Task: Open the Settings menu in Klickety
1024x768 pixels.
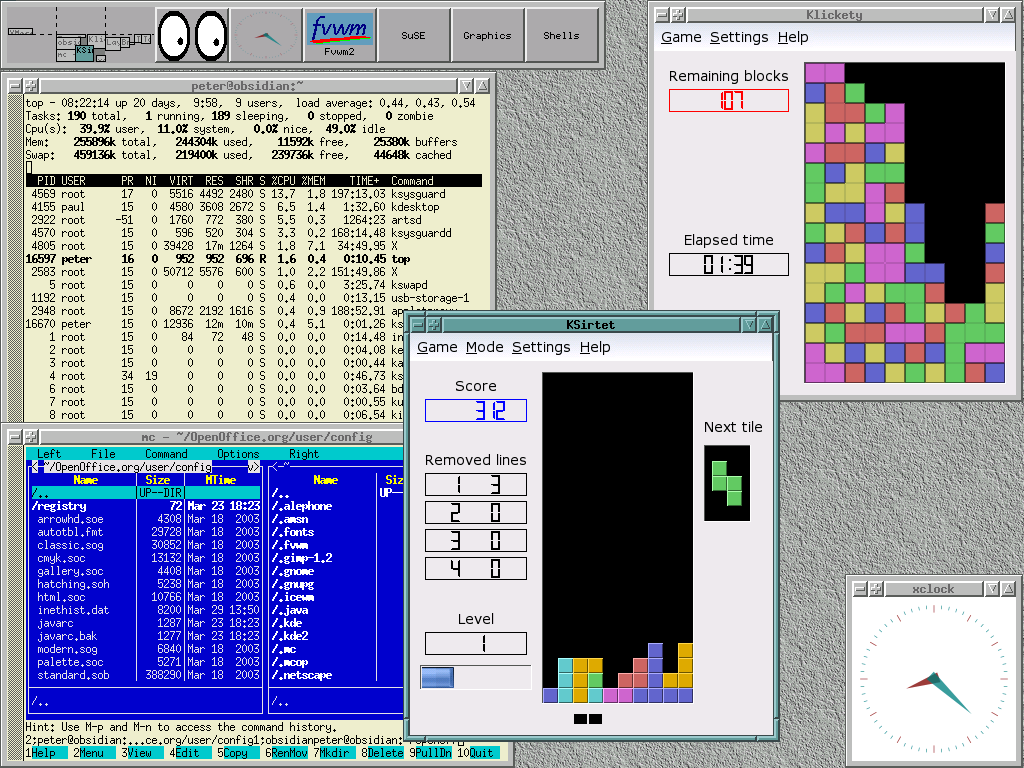Action: (x=739, y=37)
